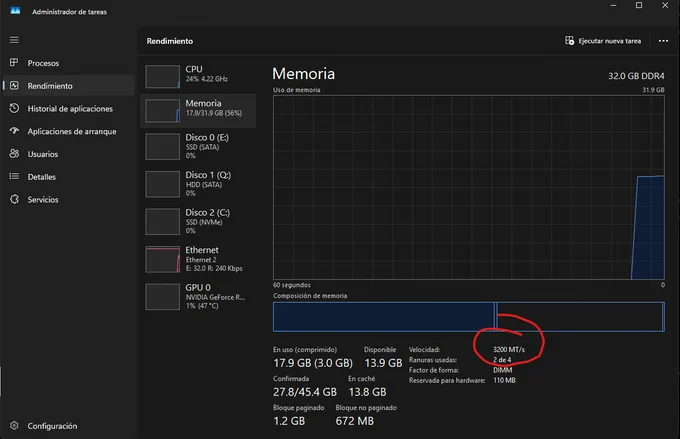Click the 'Ethernet 2' adapter label

[201, 260]
